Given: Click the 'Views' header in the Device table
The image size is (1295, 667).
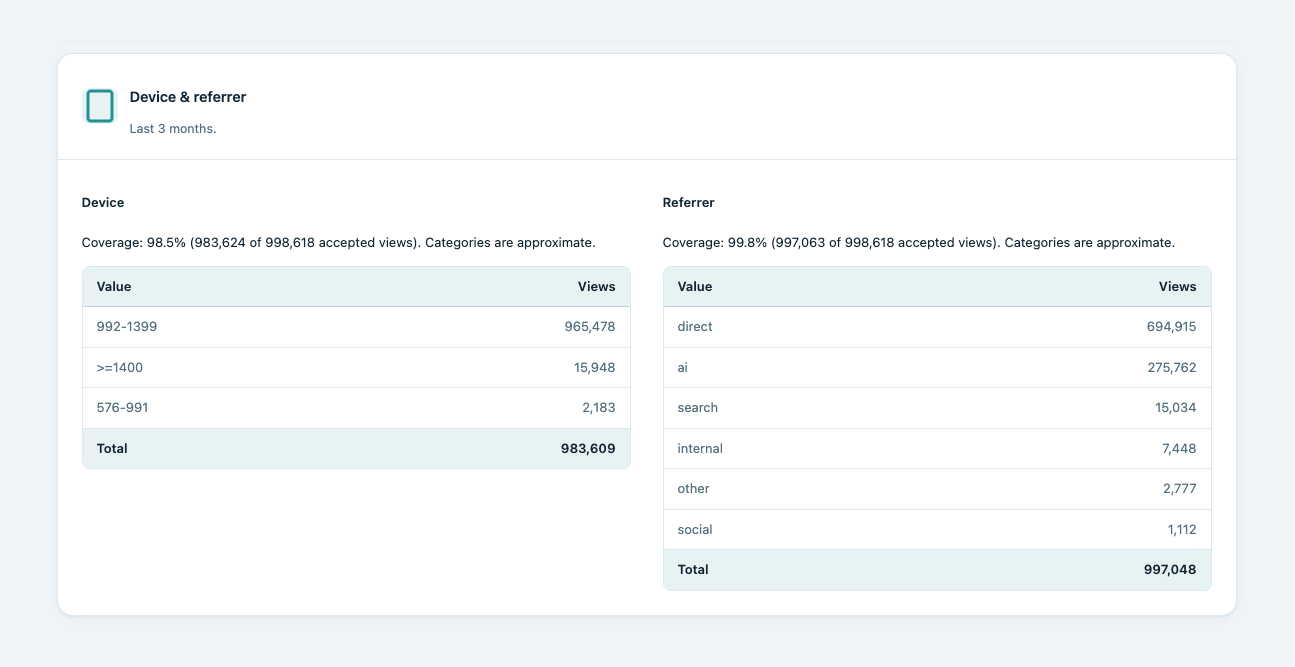Looking at the screenshot, I should point(597,286).
